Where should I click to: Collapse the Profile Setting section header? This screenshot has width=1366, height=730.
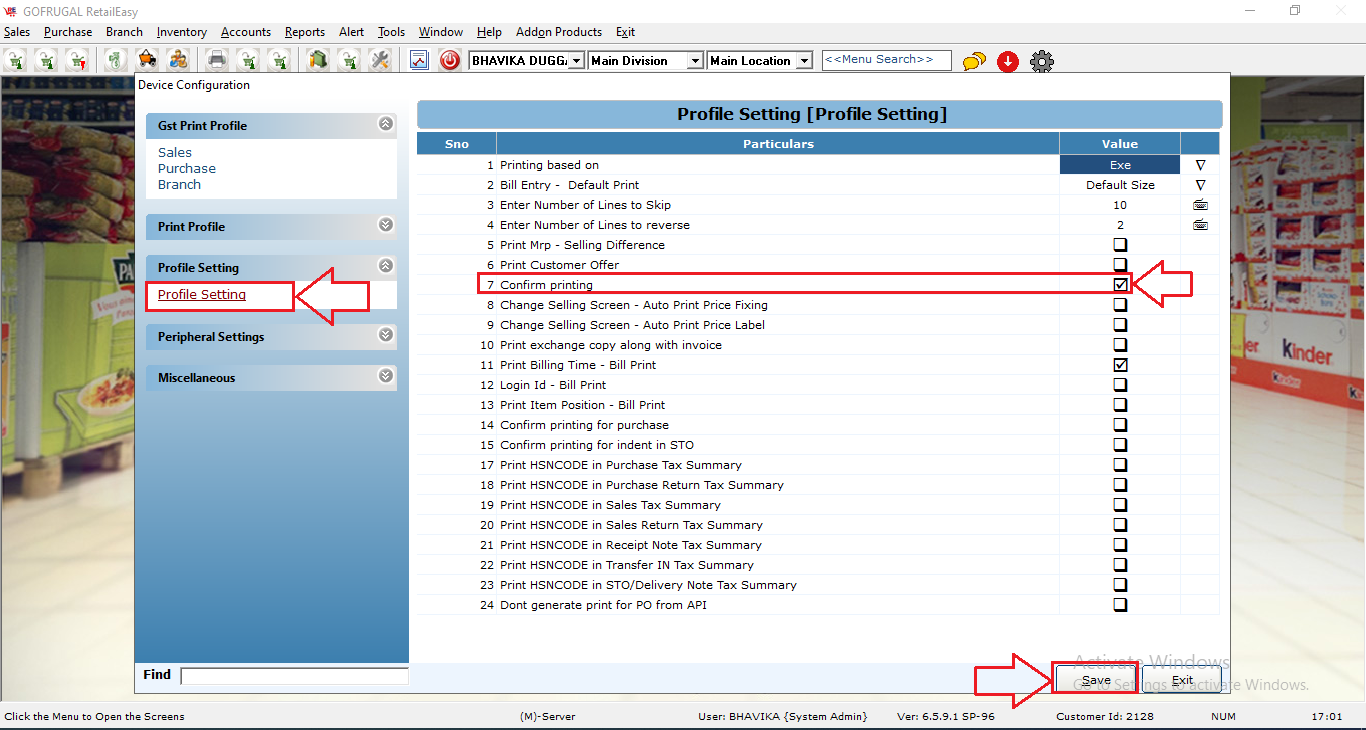(386, 266)
